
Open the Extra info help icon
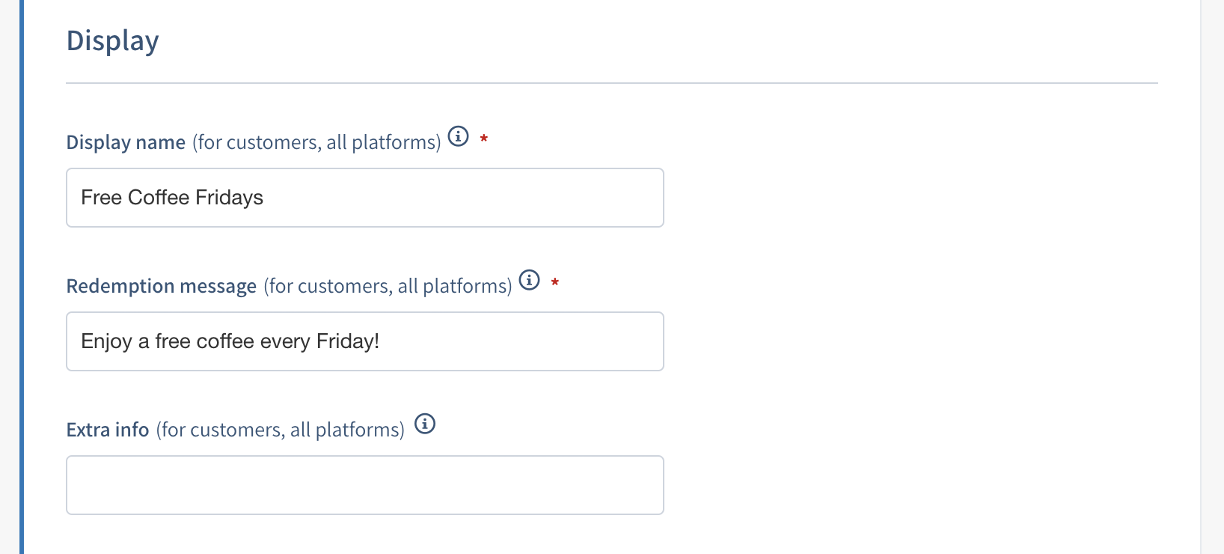point(425,425)
